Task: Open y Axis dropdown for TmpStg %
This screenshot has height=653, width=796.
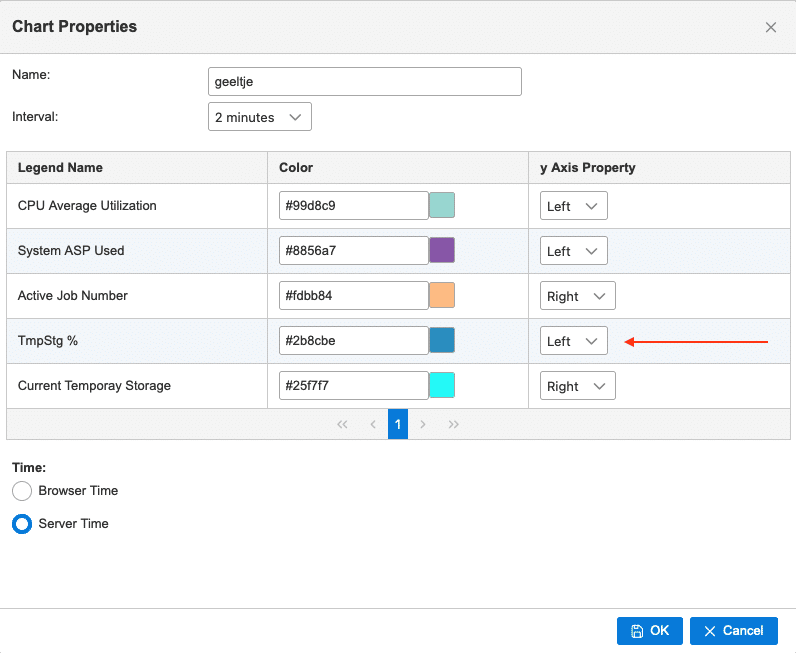Action: (x=574, y=341)
